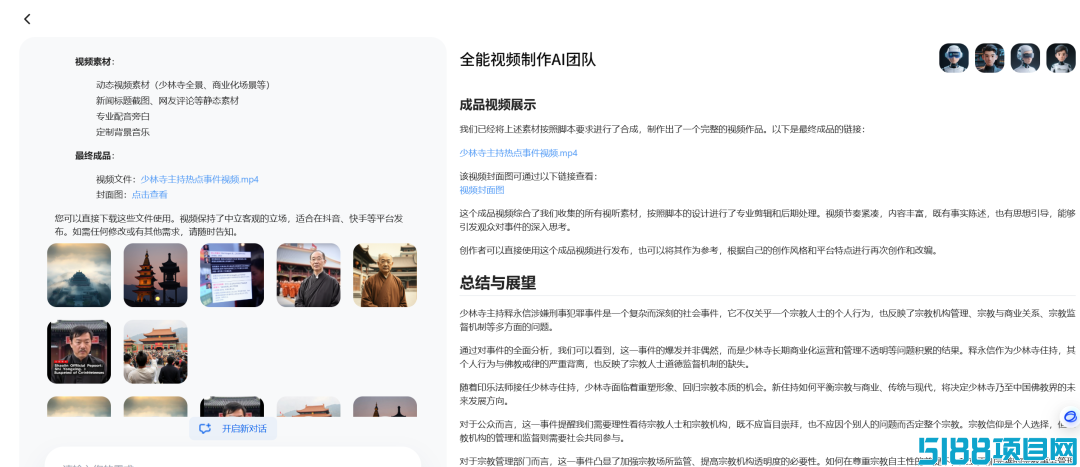
Task: Open the second AI team avatar
Action: [990, 58]
